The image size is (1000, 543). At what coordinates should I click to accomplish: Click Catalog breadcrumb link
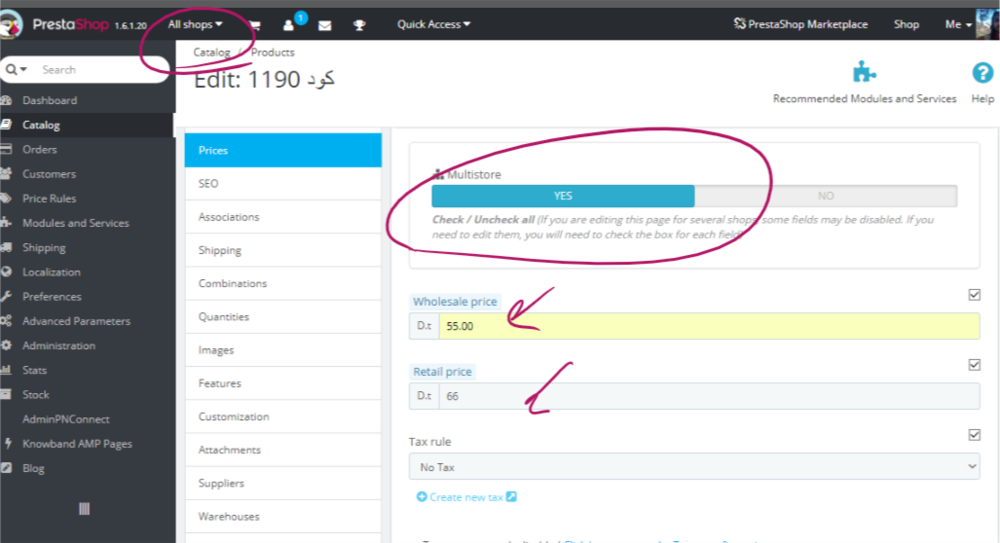click(x=212, y=52)
